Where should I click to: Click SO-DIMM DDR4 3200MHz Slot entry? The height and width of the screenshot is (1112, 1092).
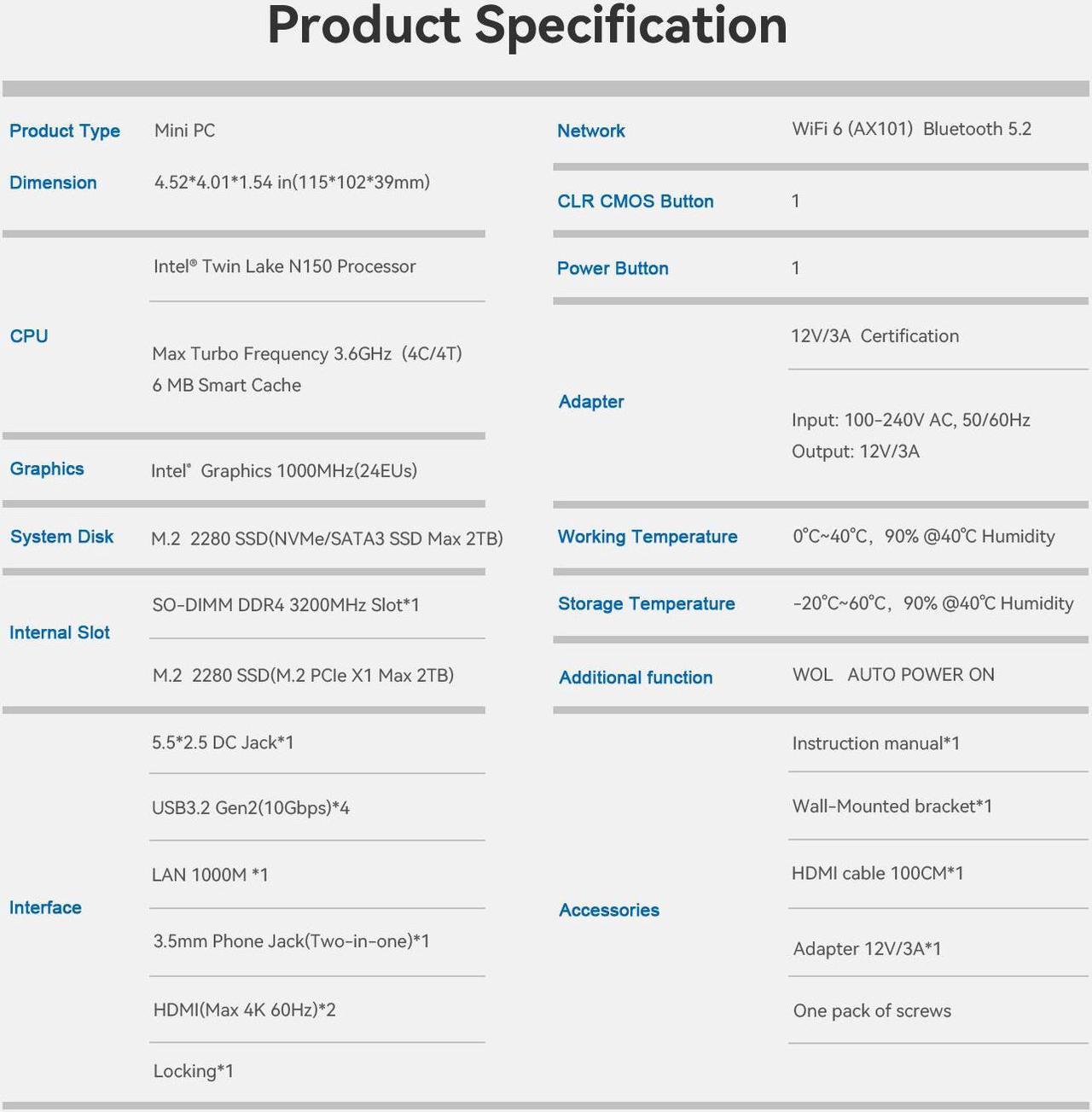286,605
